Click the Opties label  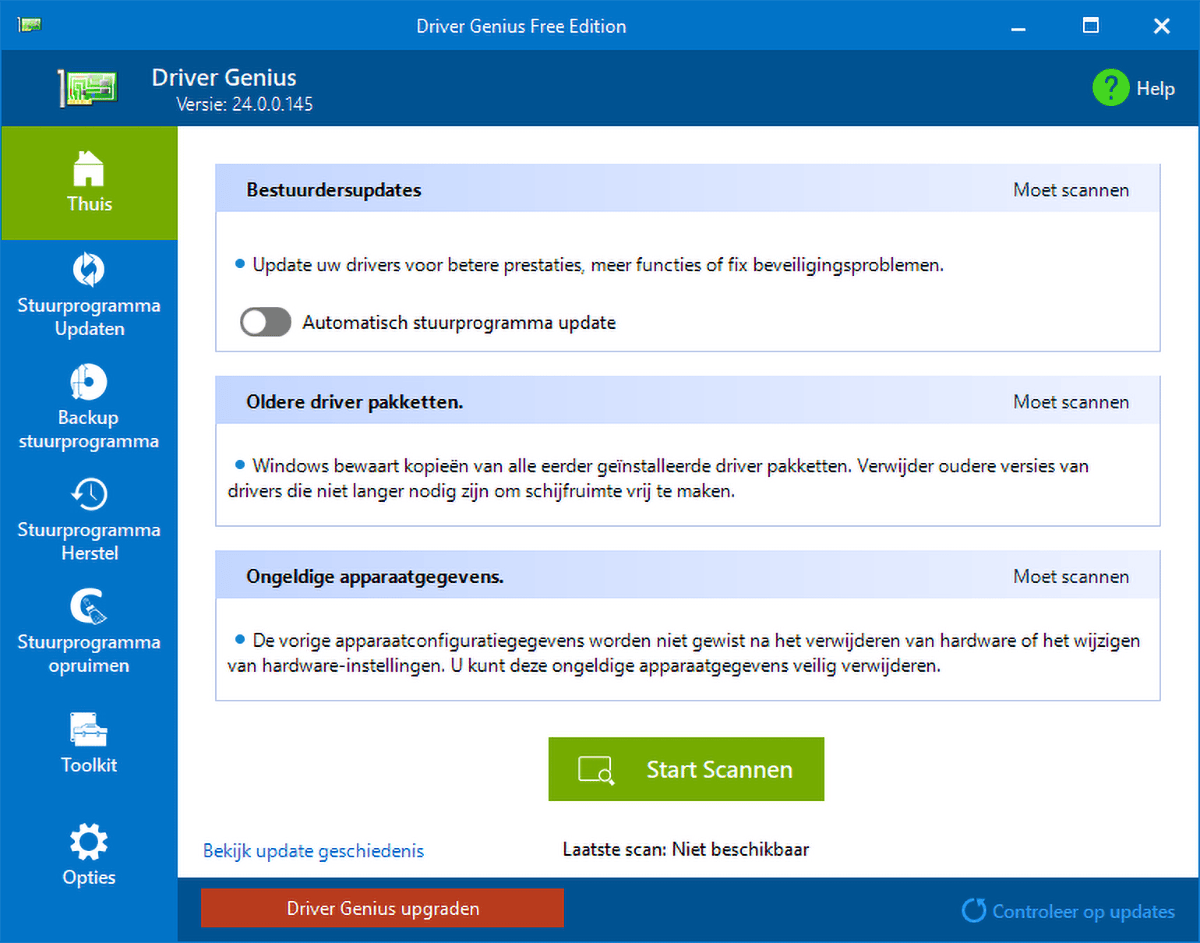point(89,877)
